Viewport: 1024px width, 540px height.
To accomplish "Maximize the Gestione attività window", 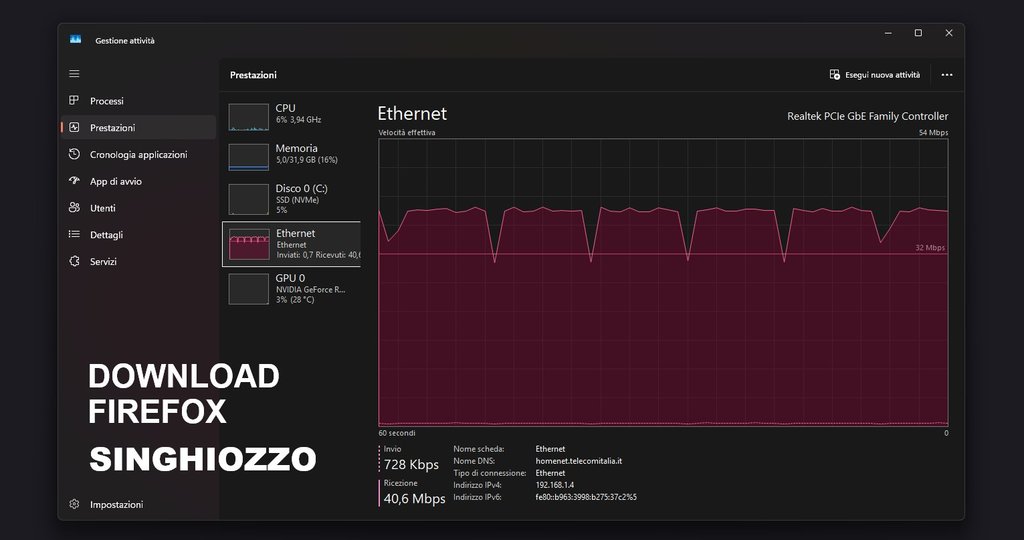I will 918,33.
